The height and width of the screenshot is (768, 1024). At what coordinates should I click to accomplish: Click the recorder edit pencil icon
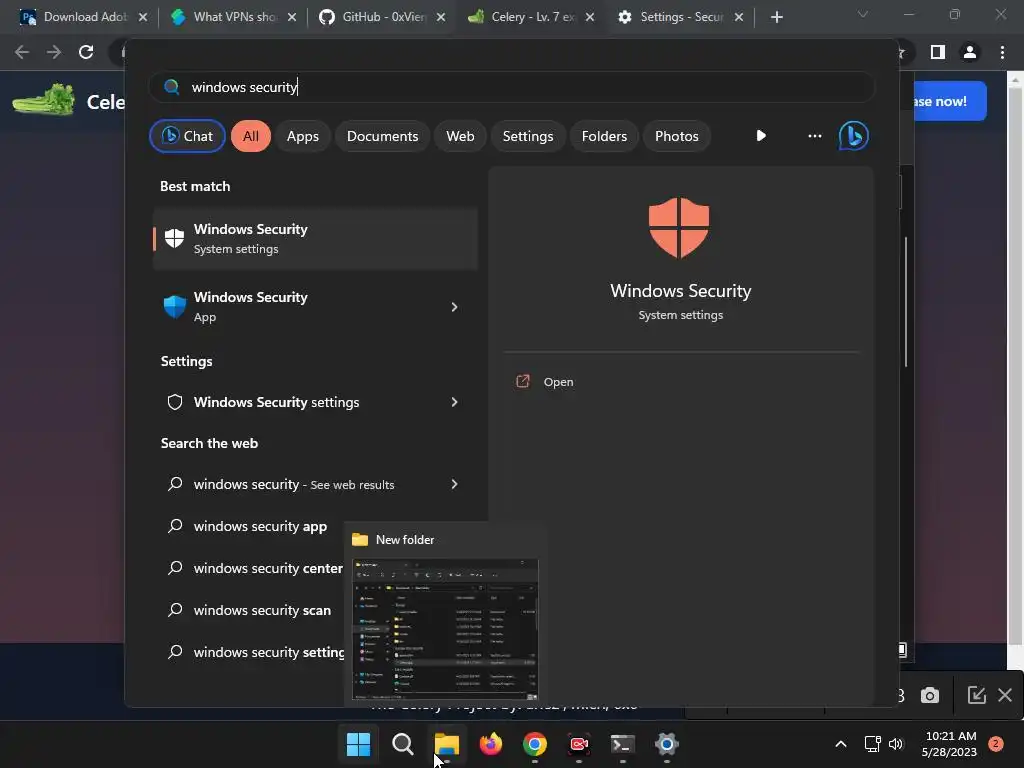(976, 695)
